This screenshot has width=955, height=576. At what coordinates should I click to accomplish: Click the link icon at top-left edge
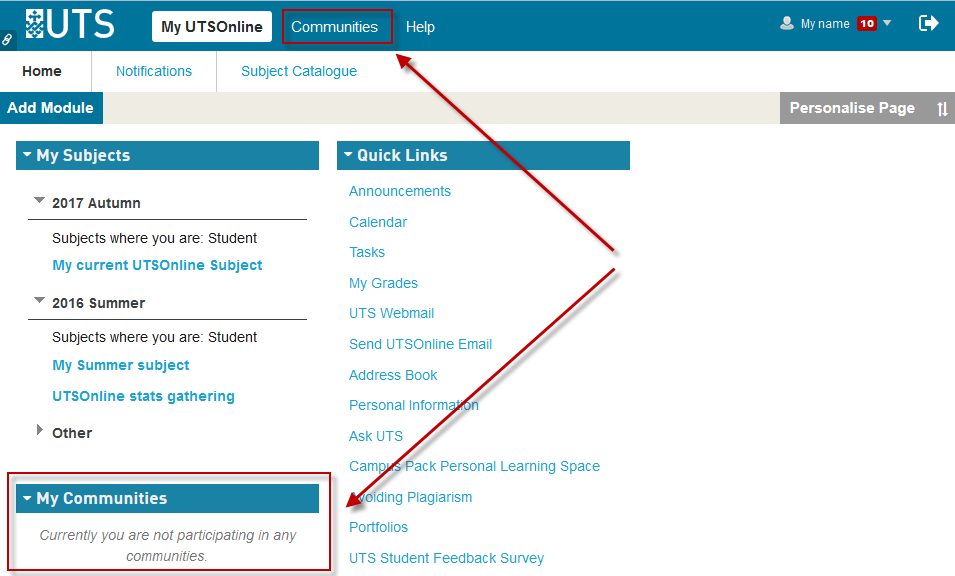pos(7,40)
